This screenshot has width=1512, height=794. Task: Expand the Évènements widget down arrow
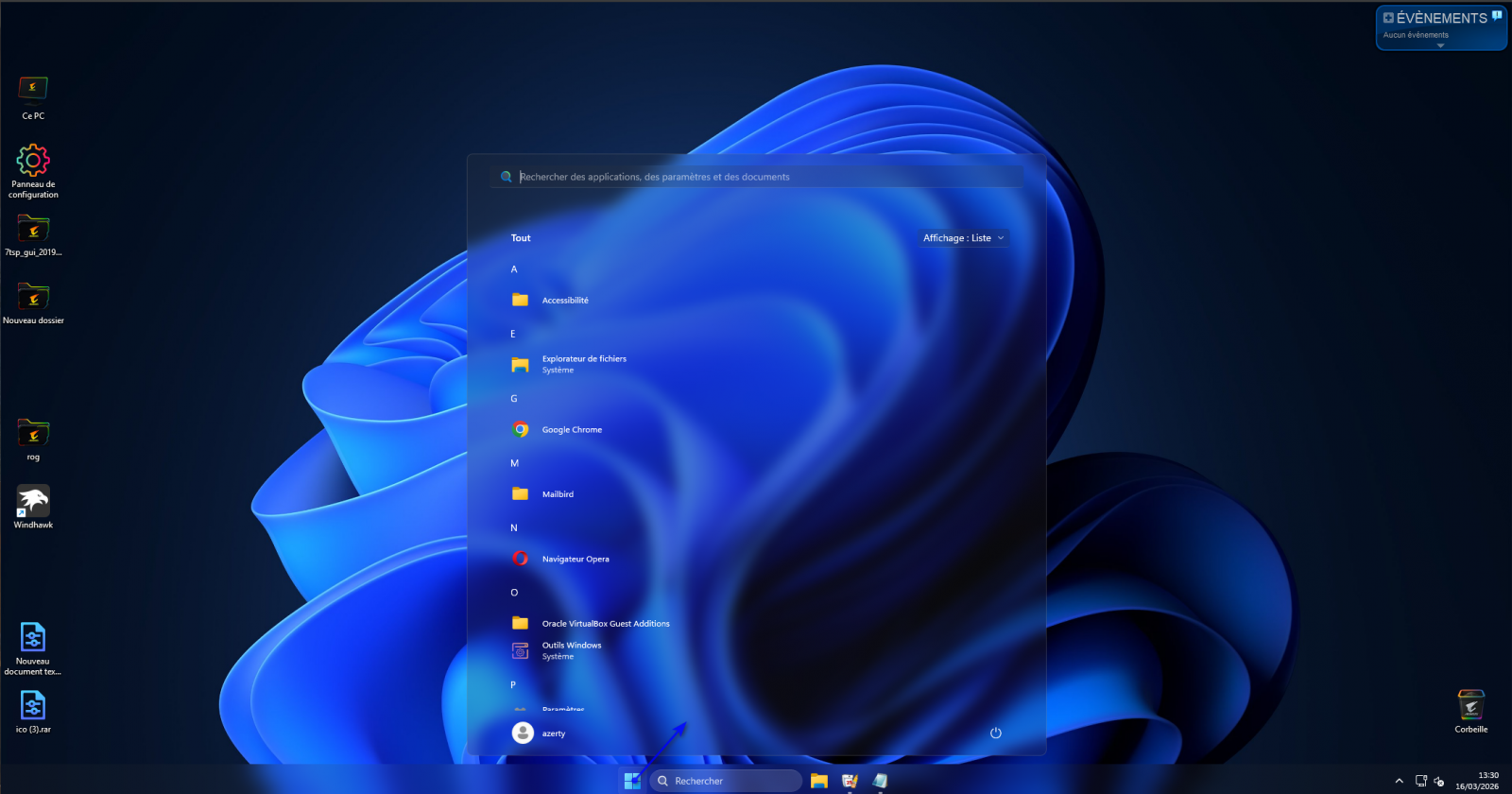(x=1440, y=45)
